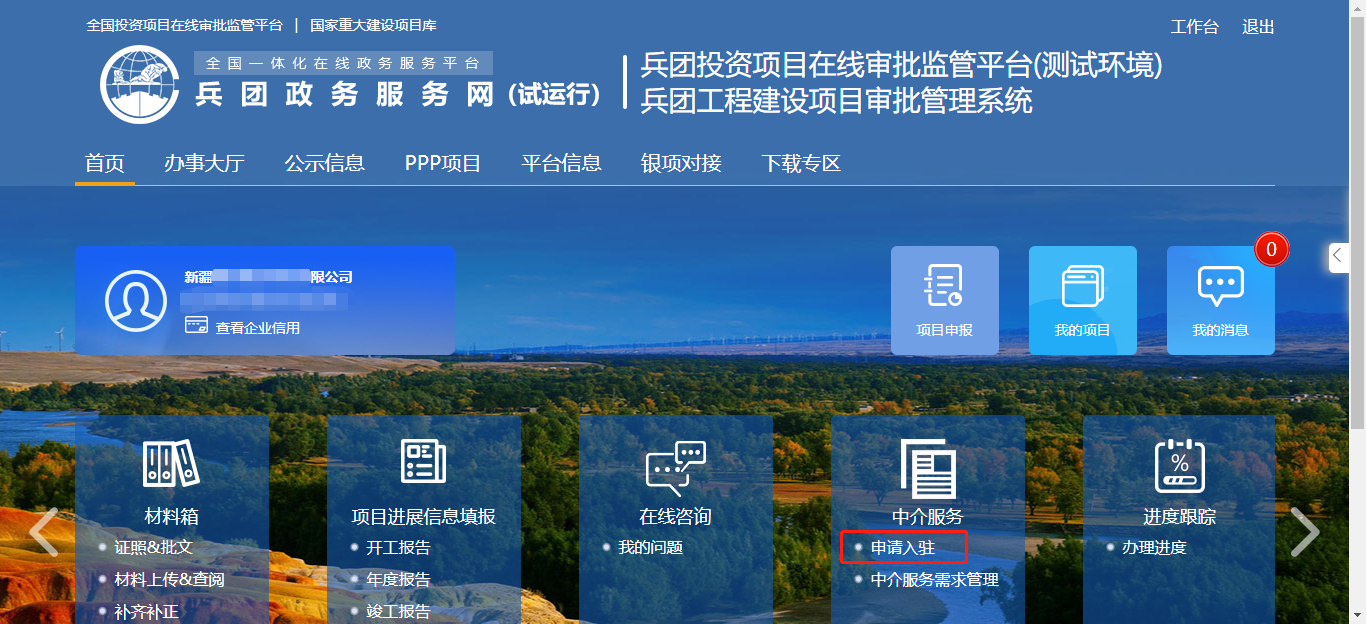
Task: Click the 兵团政务服务网 globe logo
Action: point(140,84)
